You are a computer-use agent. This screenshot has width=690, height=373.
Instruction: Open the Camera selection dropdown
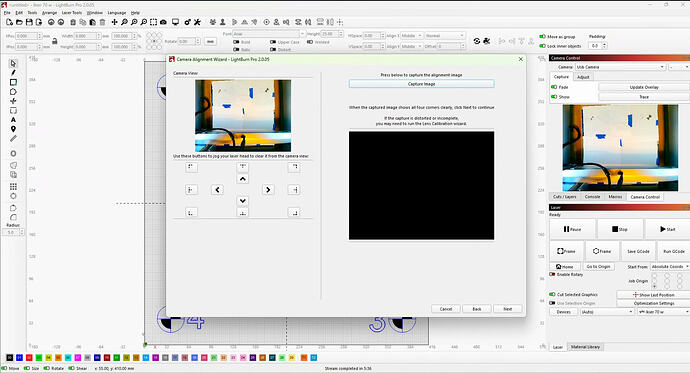620,67
